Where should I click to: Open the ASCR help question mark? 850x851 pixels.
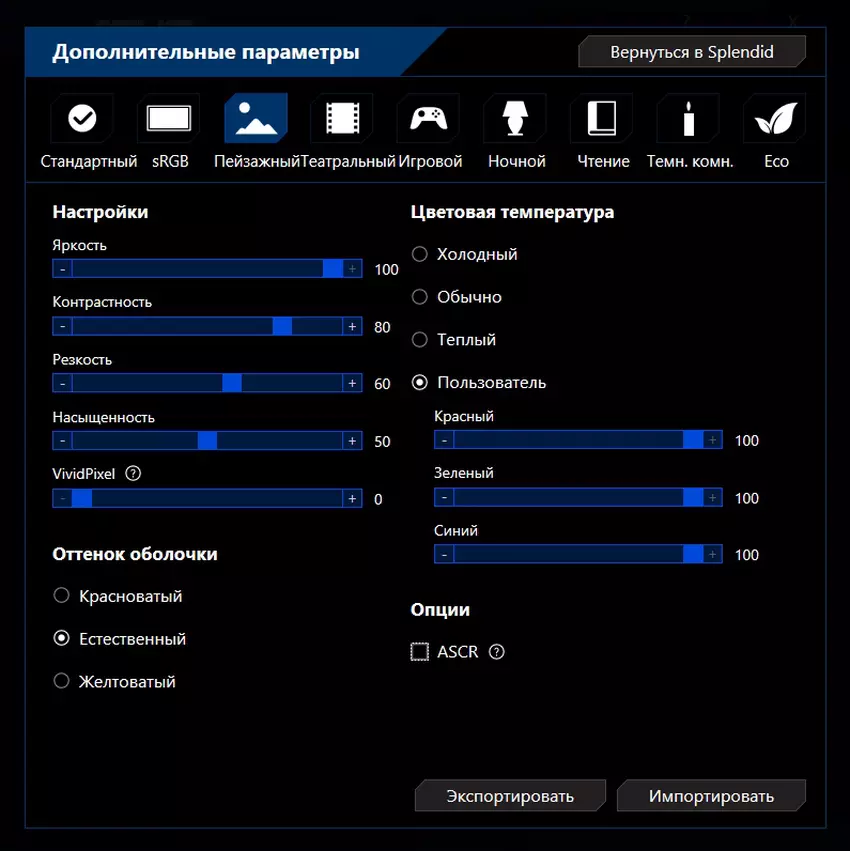click(497, 652)
